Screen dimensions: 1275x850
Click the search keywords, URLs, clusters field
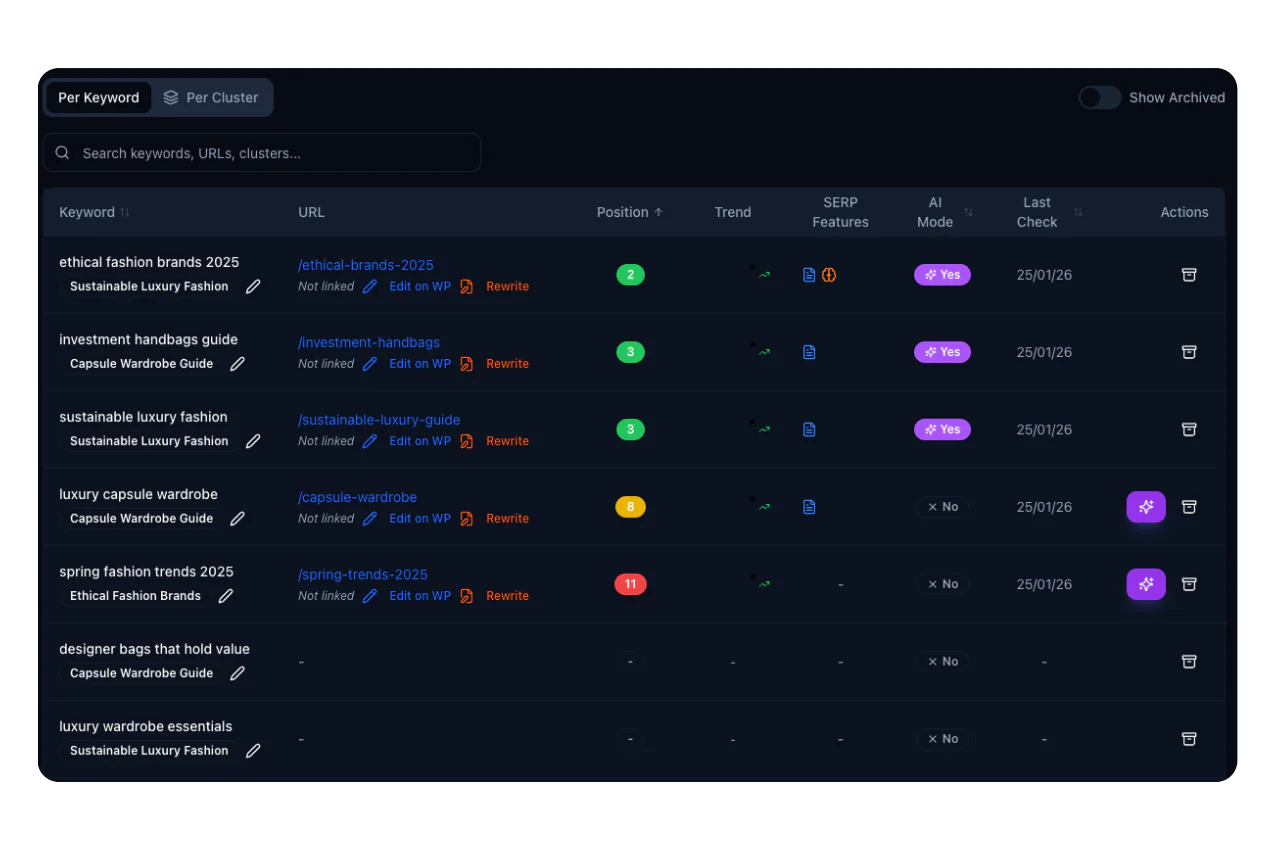pos(262,153)
